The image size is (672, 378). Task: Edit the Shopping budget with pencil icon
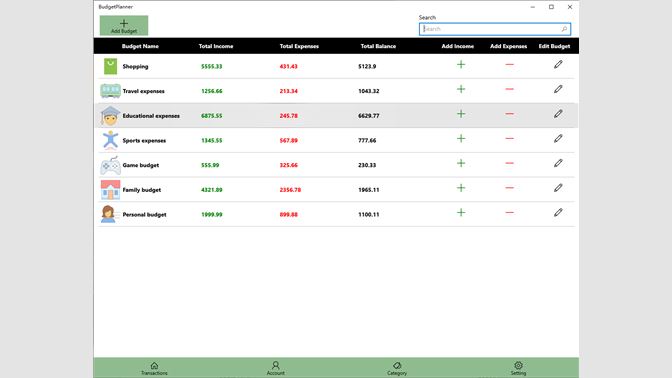pyautogui.click(x=558, y=65)
